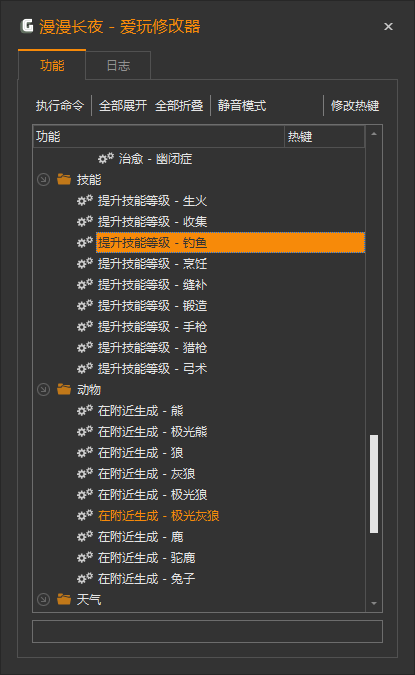Click the empty text field at bottom
This screenshot has width=415, height=675.
click(x=208, y=631)
